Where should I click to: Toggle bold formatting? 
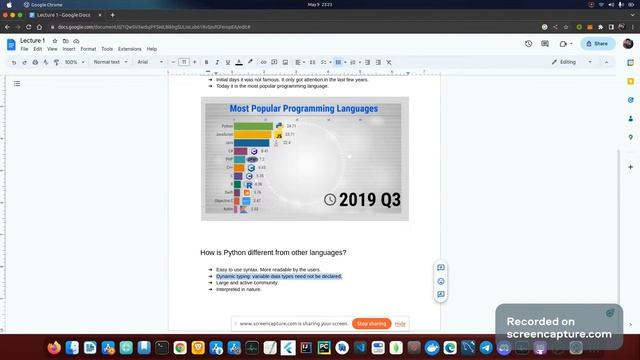pos(207,62)
